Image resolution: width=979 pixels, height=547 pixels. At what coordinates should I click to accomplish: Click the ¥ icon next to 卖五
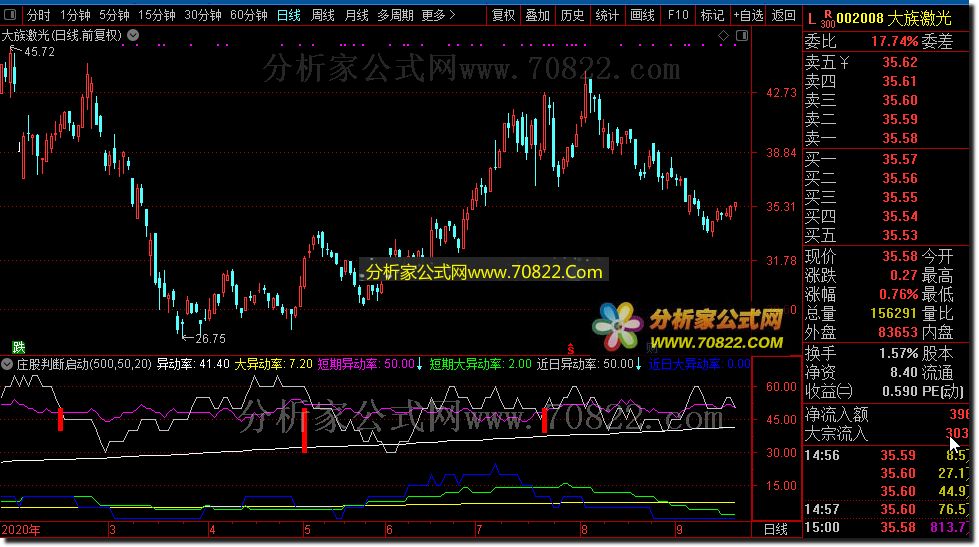(845, 62)
